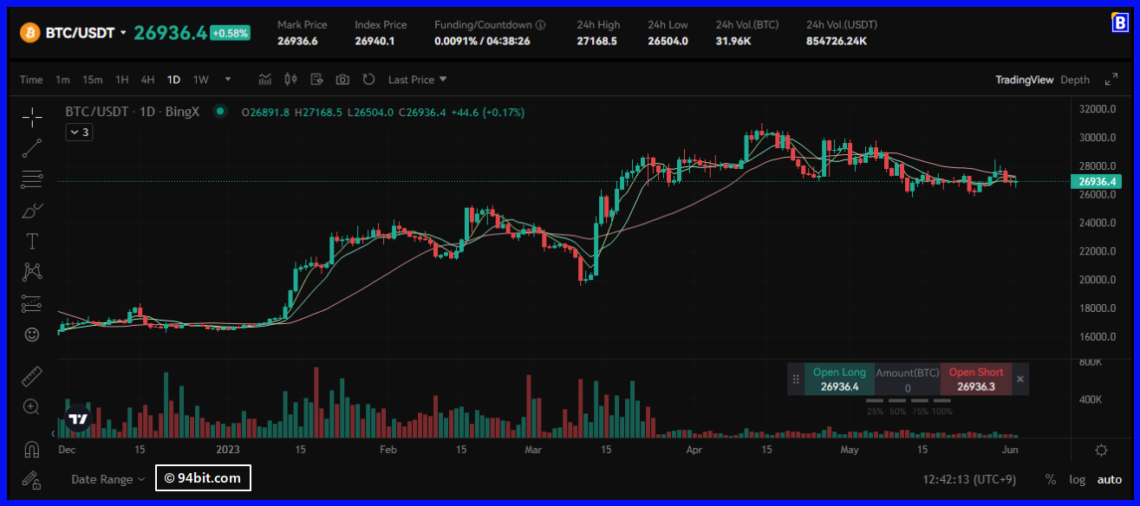
Task: Click the camera screenshot icon
Action: tap(343, 79)
